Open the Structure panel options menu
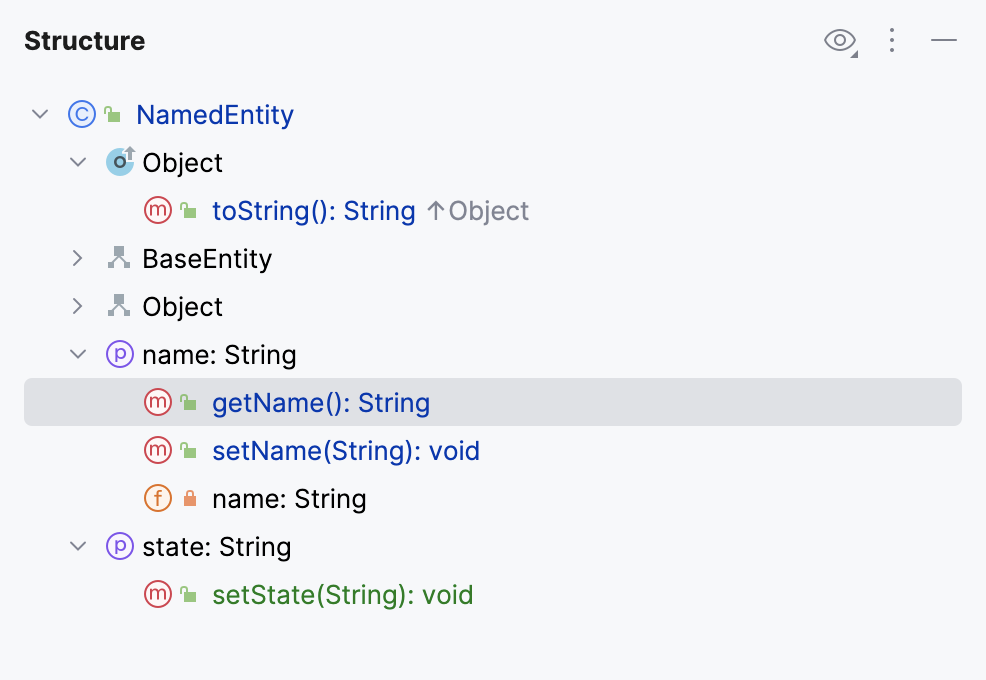 [x=892, y=41]
